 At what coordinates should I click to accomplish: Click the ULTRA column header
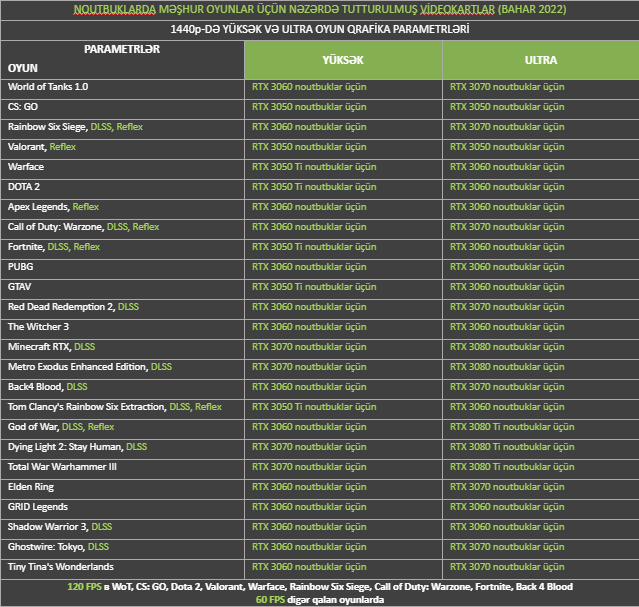tap(541, 60)
